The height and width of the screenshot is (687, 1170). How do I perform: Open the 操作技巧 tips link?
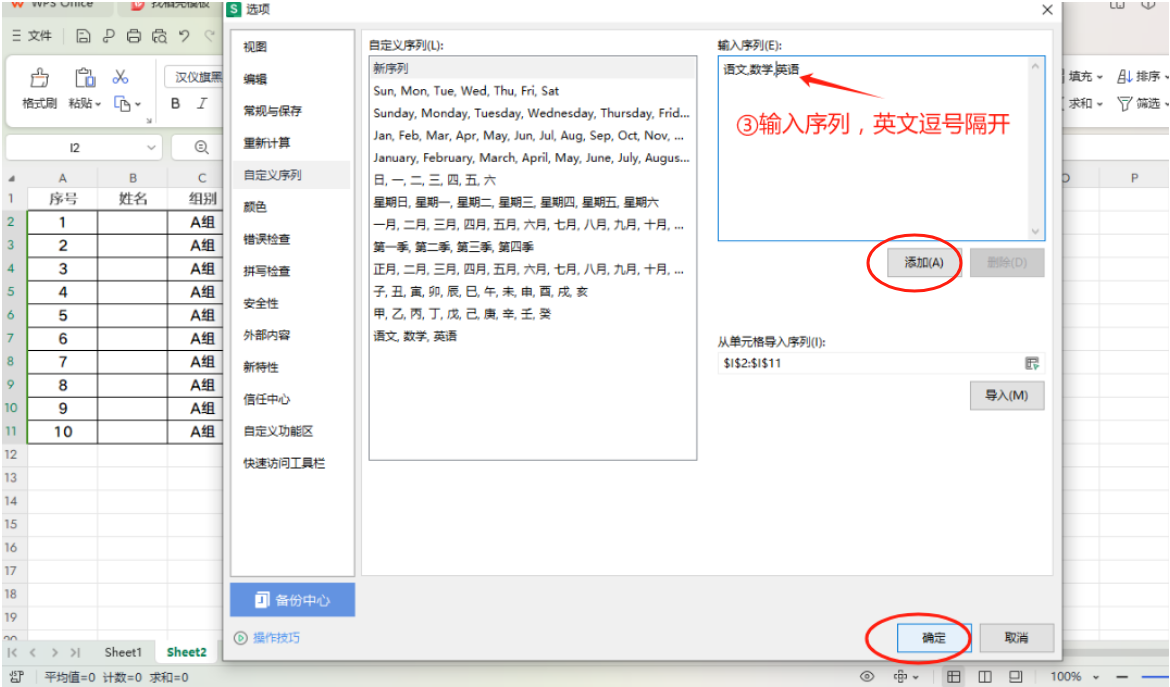pos(276,638)
